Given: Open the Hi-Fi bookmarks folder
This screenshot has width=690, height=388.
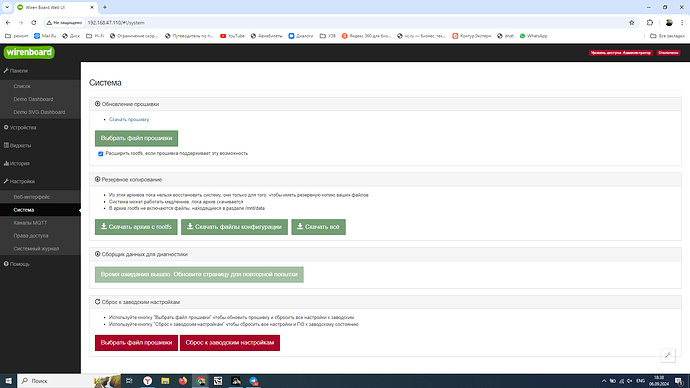Looking at the screenshot, I should click(95, 36).
